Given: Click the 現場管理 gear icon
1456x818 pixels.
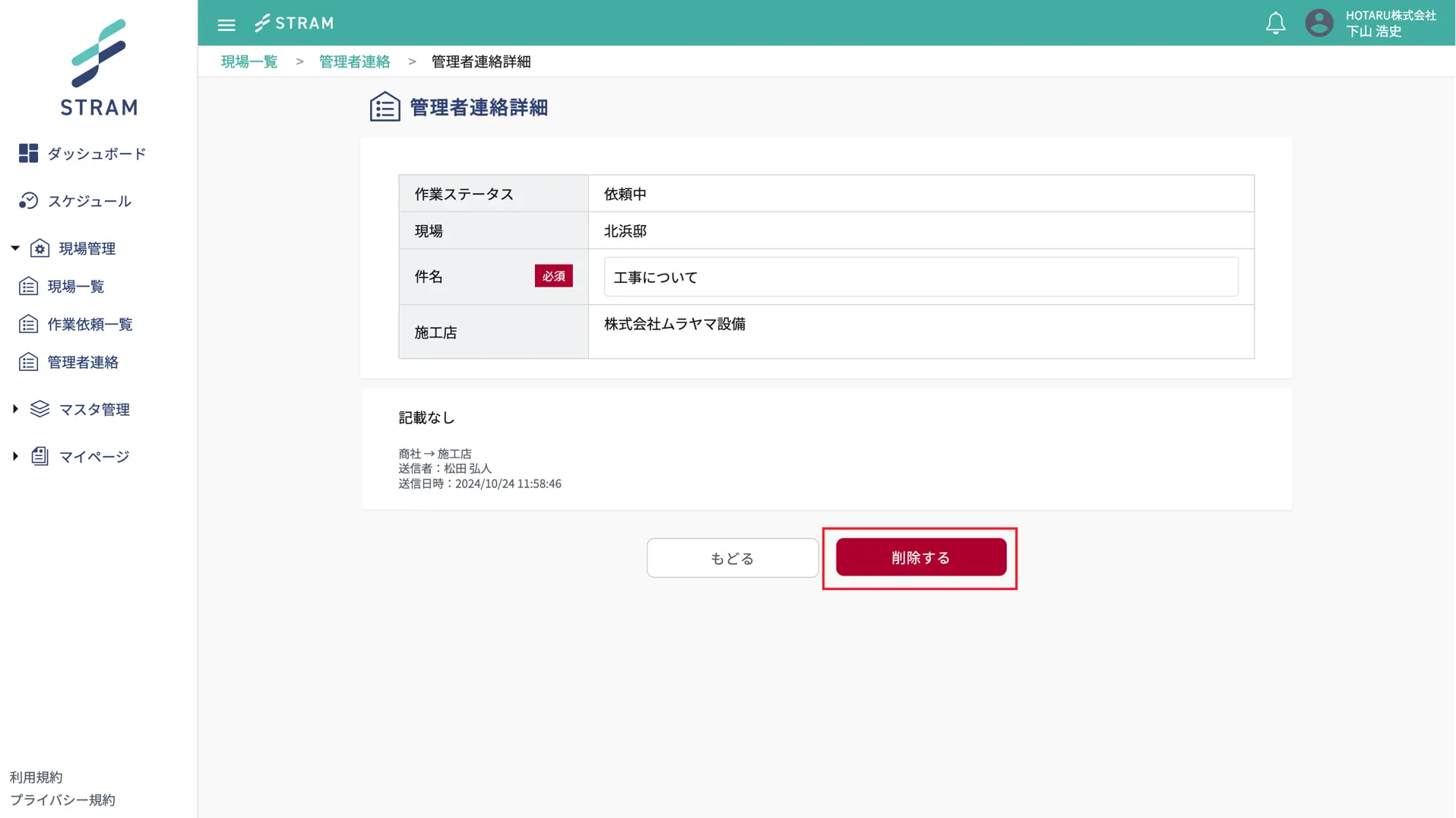Looking at the screenshot, I should click(40, 248).
